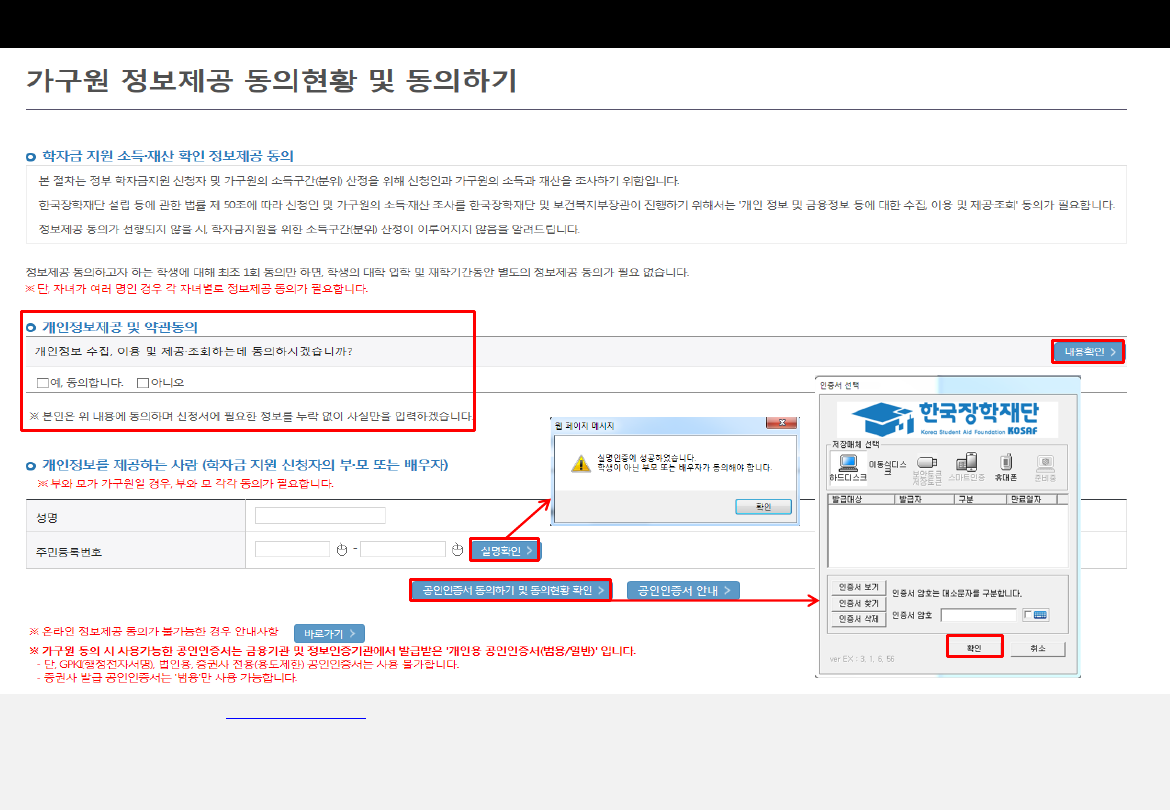The width and height of the screenshot is (1170, 810).
Task: Close the 웹 페이지 메시지 dialog
Action: coord(781,423)
